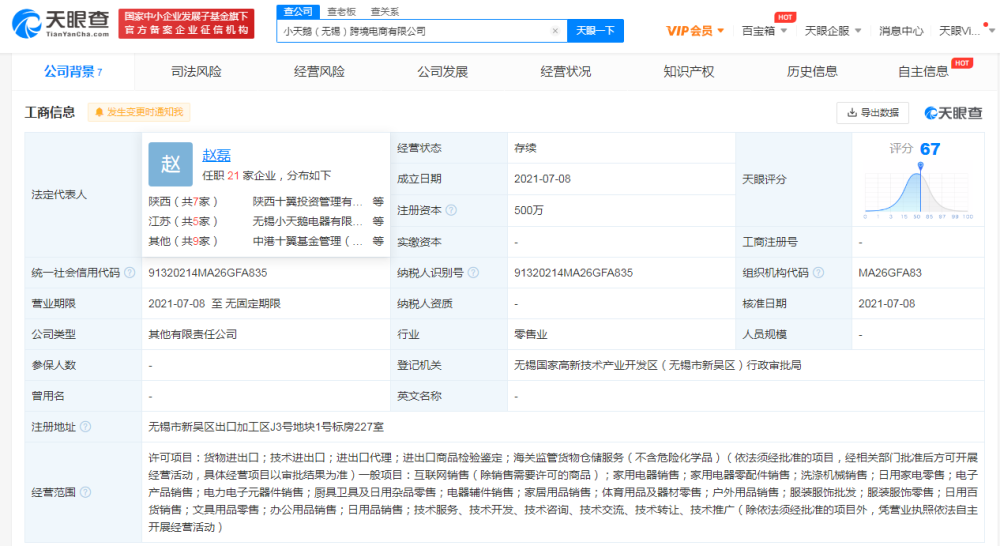Image resolution: width=1000 pixels, height=546 pixels.
Task: Switch to the 司法风险 tab
Action: (196, 72)
